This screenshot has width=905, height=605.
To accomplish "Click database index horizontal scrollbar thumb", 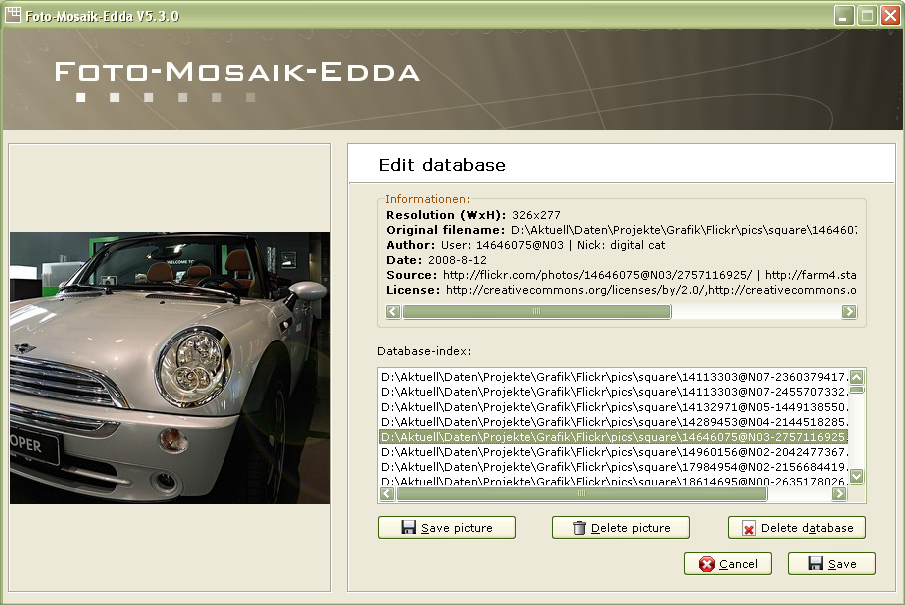I will 582,494.
